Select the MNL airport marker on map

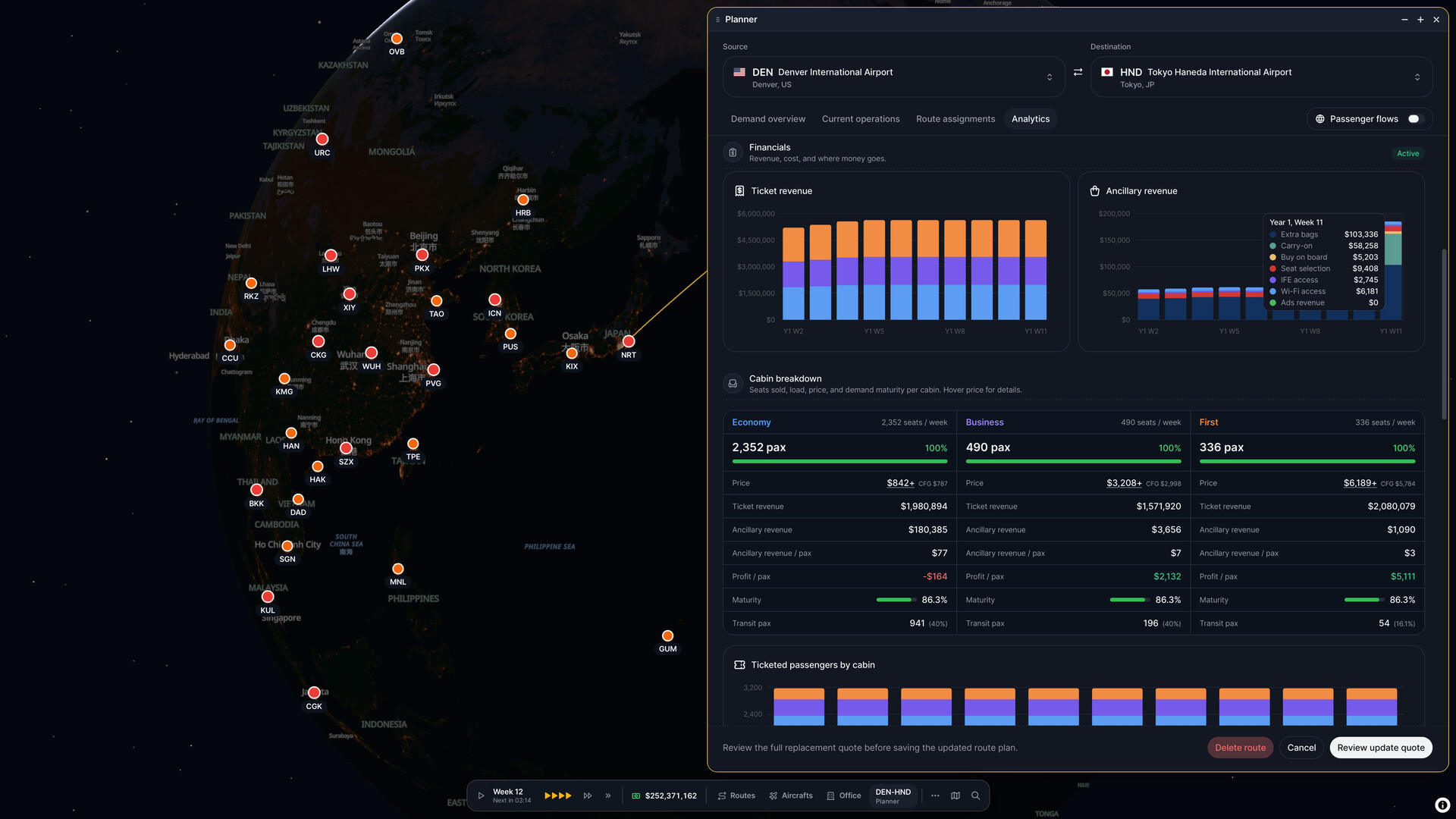pos(397,569)
